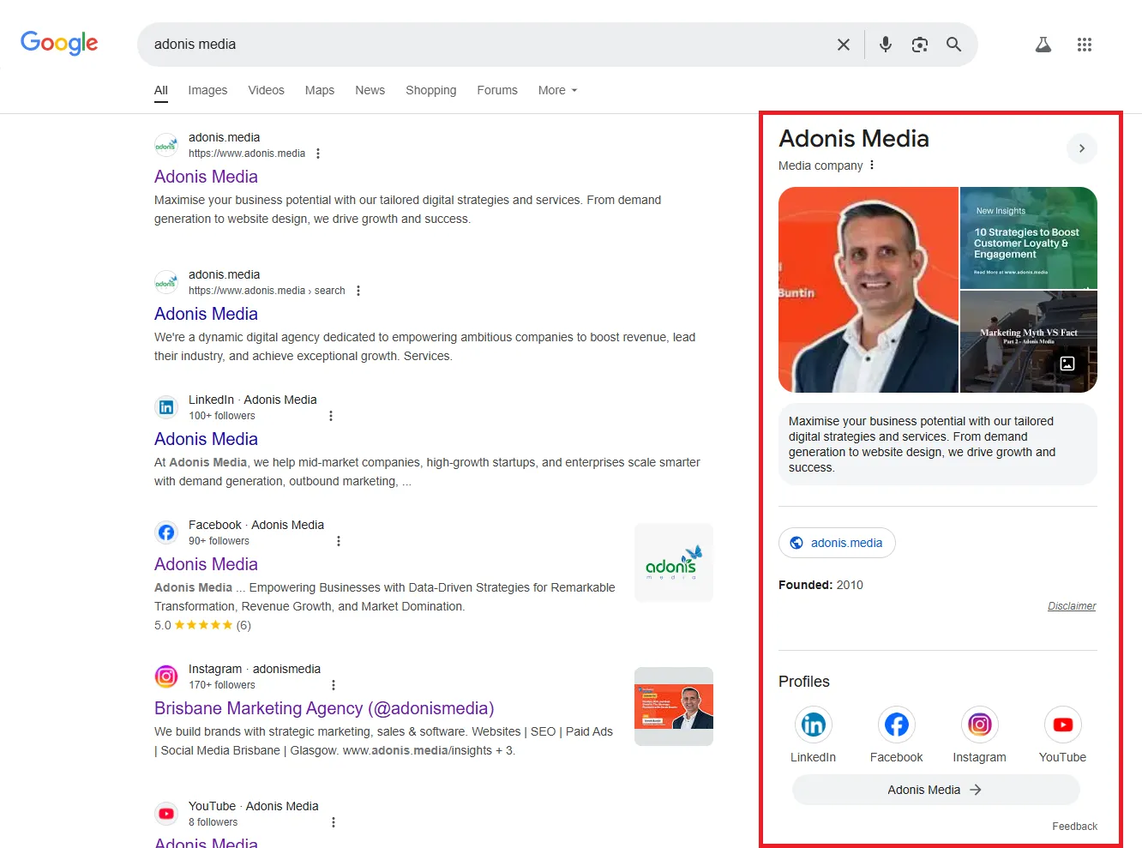Image resolution: width=1142 pixels, height=848 pixels.
Task: Click the 100+ followers text under LinkedIn
Action: pyautogui.click(x=222, y=416)
